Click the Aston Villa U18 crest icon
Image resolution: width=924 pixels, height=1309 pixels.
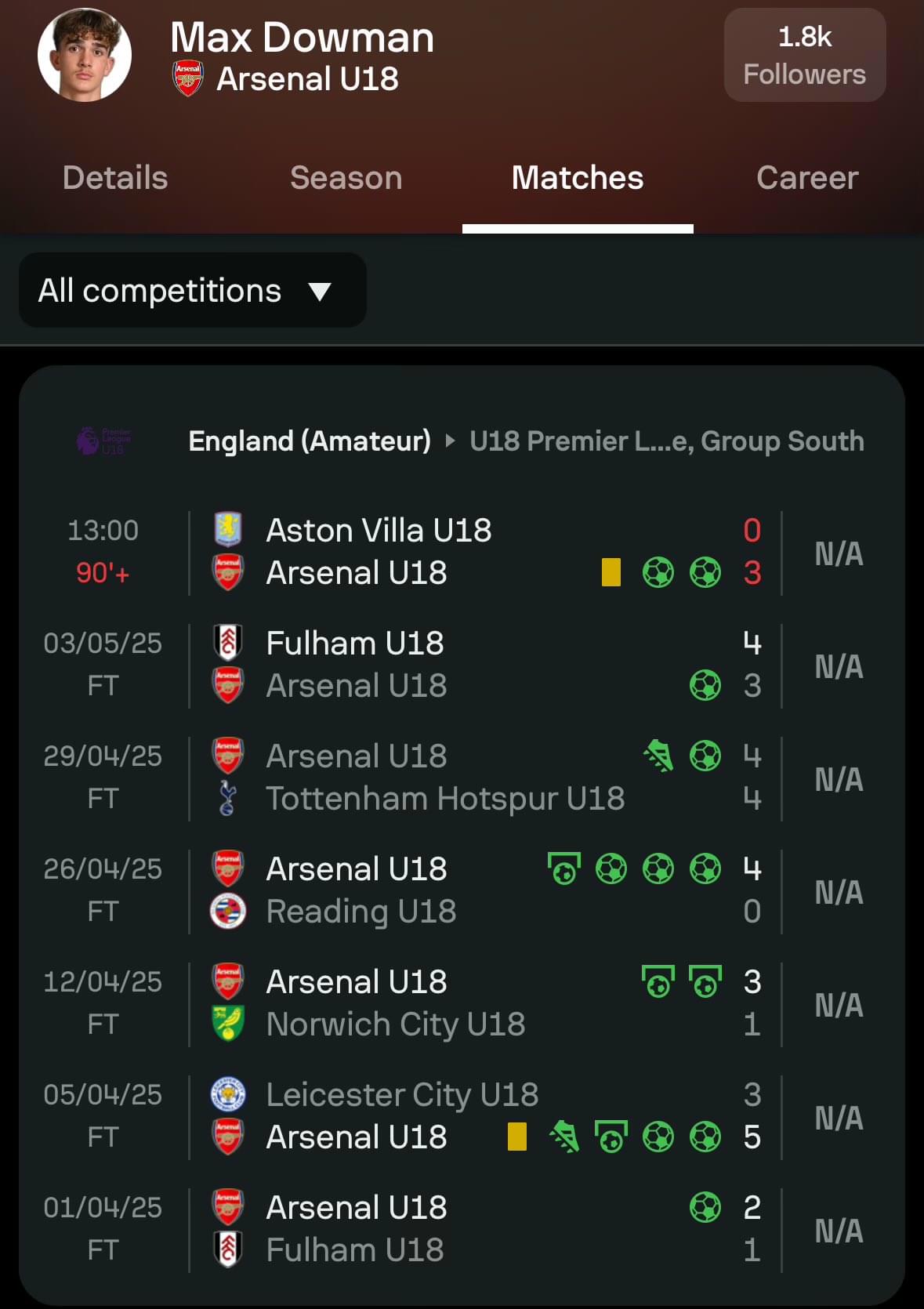pyautogui.click(x=228, y=530)
